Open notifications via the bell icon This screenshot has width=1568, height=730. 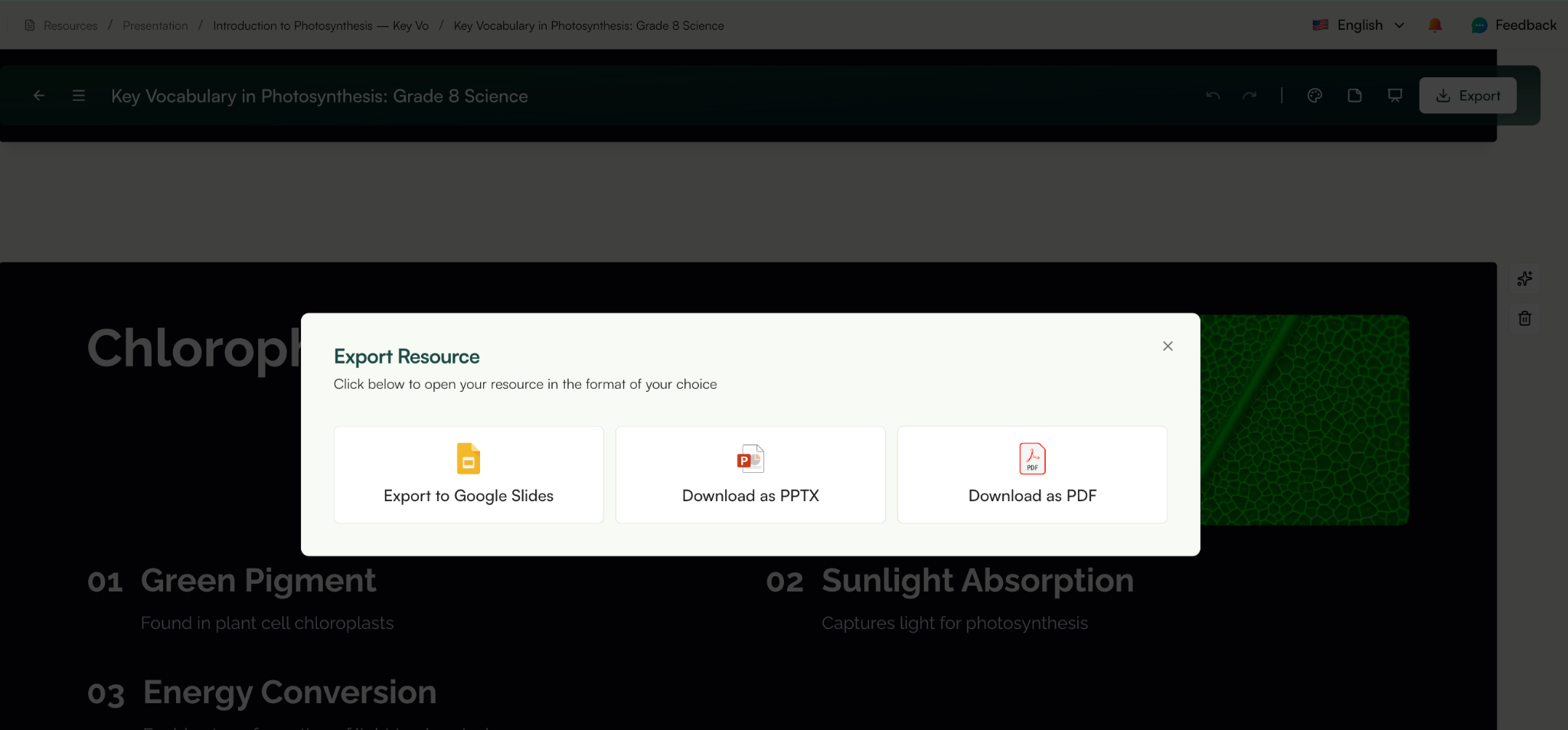1435,24
